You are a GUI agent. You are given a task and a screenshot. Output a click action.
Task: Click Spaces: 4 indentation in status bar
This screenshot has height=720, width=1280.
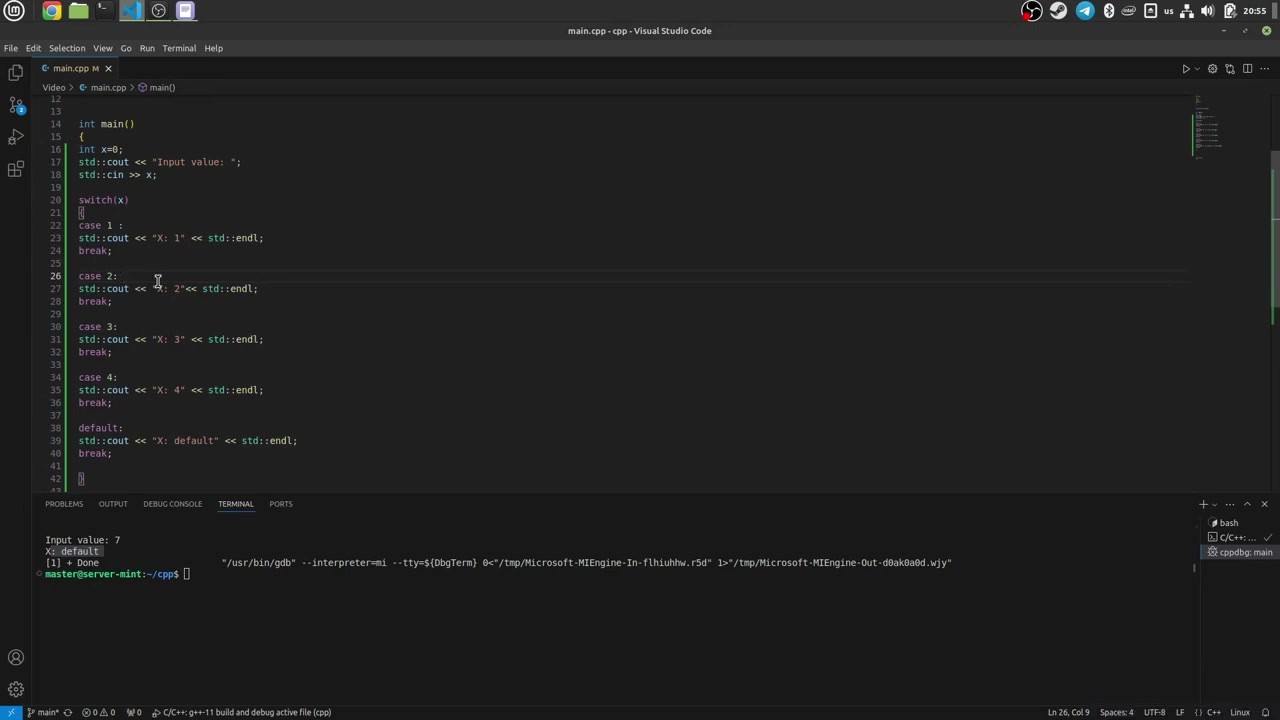pyautogui.click(x=1116, y=712)
